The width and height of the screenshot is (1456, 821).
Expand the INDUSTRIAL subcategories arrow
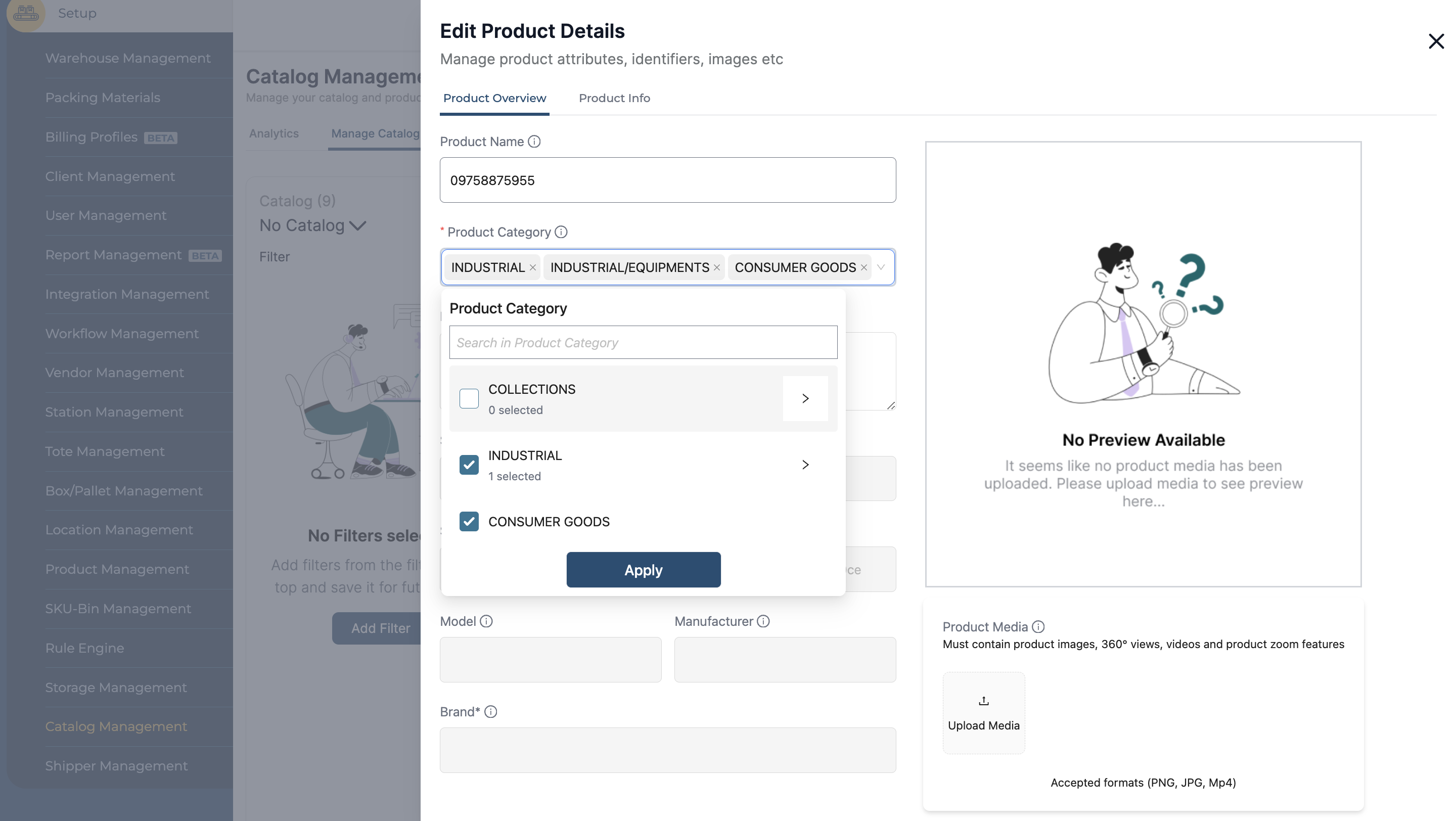pos(805,465)
